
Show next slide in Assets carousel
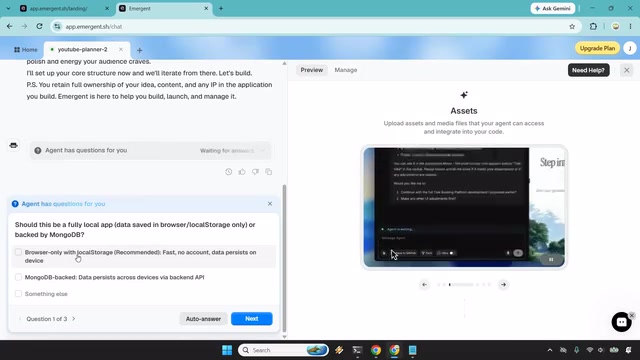pyautogui.click(x=503, y=284)
